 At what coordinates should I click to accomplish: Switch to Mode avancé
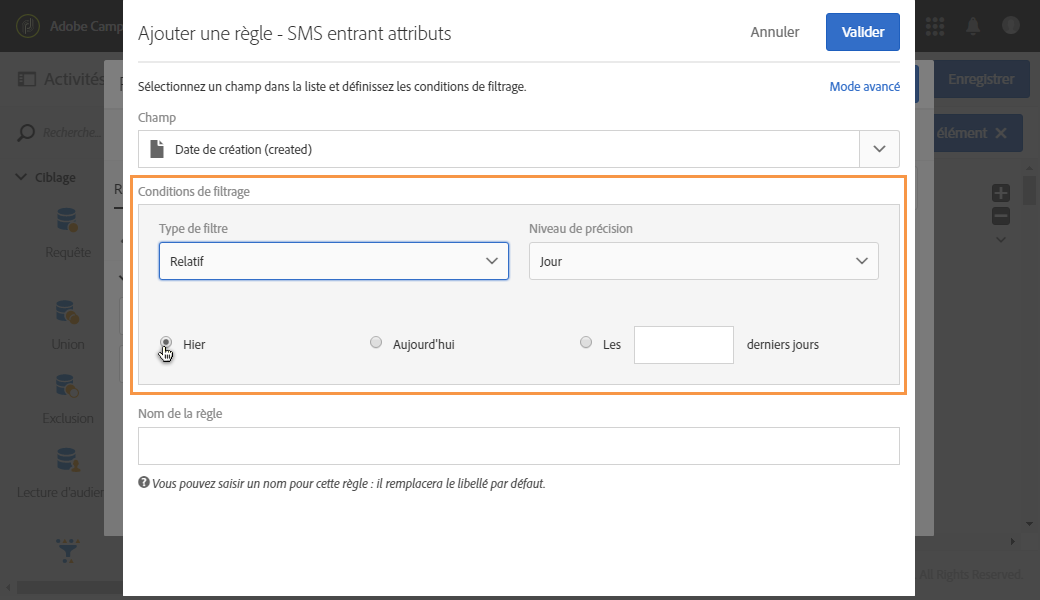(864, 87)
